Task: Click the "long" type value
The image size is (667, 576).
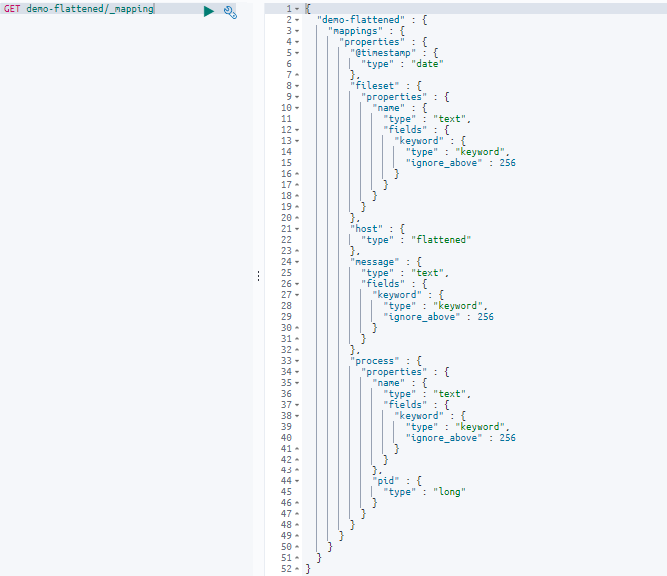Action: pyautogui.click(x=449, y=492)
